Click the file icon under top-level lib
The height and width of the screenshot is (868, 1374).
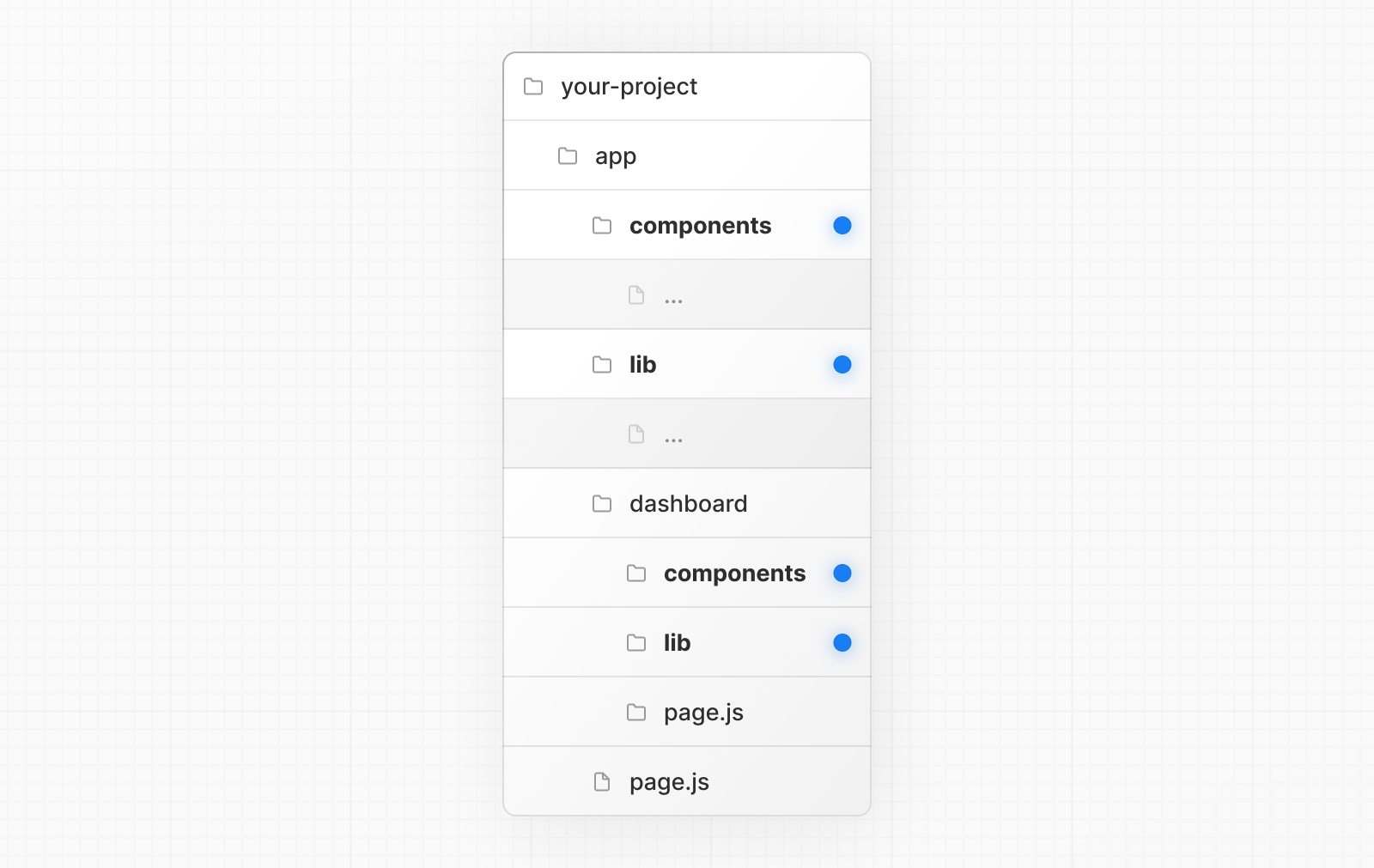(x=636, y=434)
